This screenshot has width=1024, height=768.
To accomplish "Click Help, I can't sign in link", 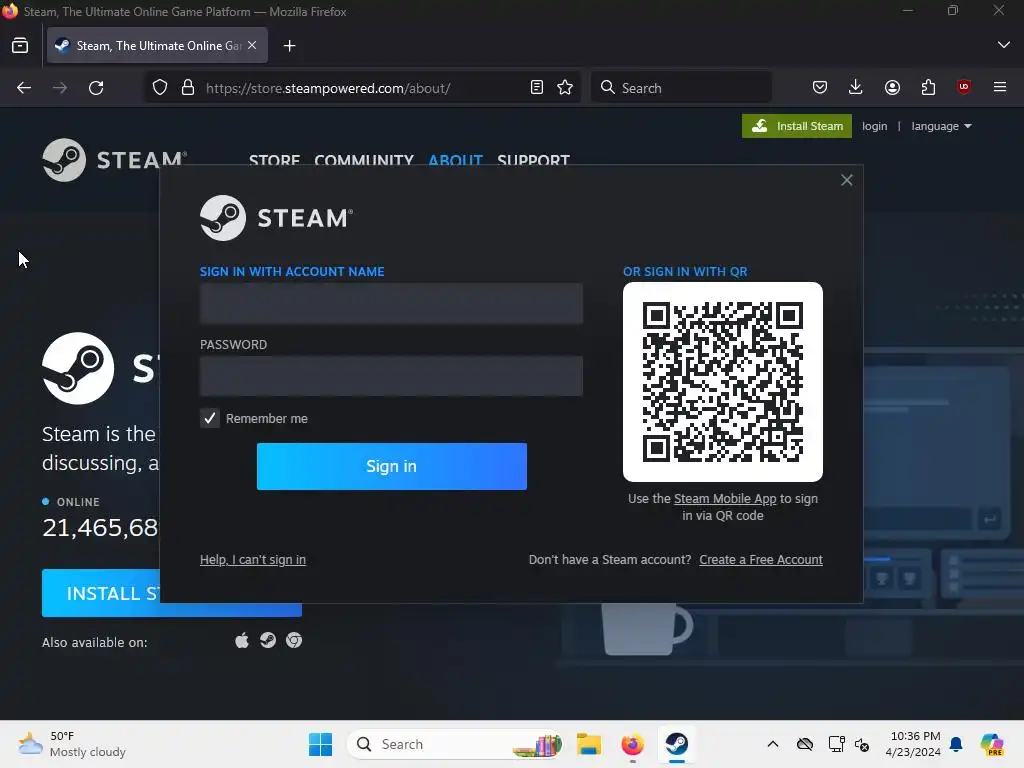I will (253, 560).
